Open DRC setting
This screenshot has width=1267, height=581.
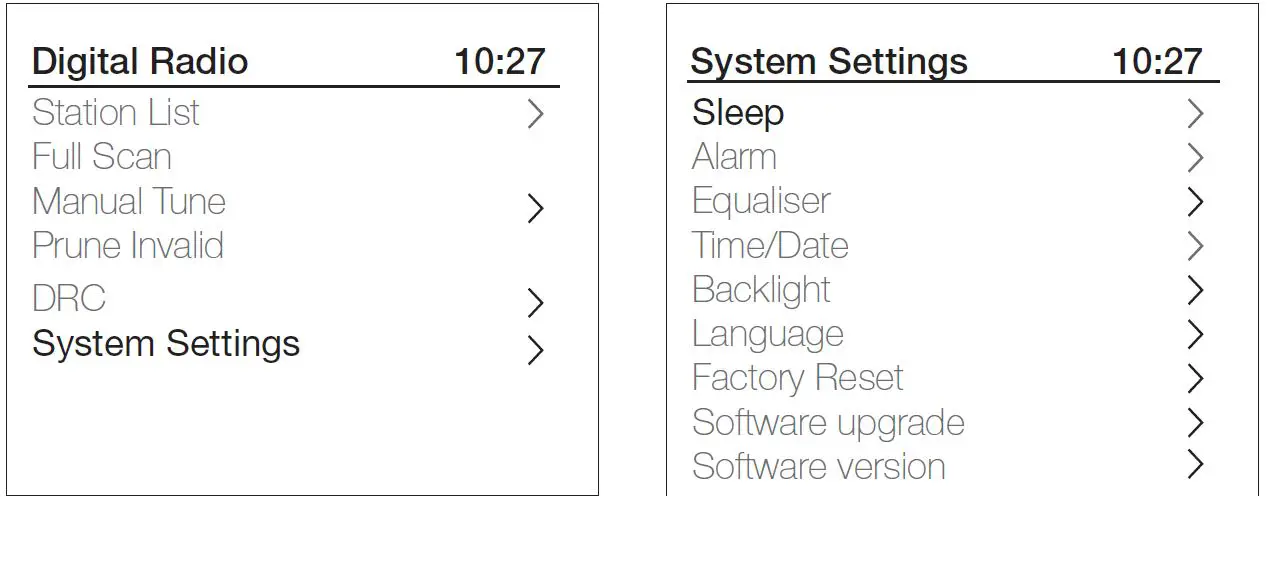[69, 299]
